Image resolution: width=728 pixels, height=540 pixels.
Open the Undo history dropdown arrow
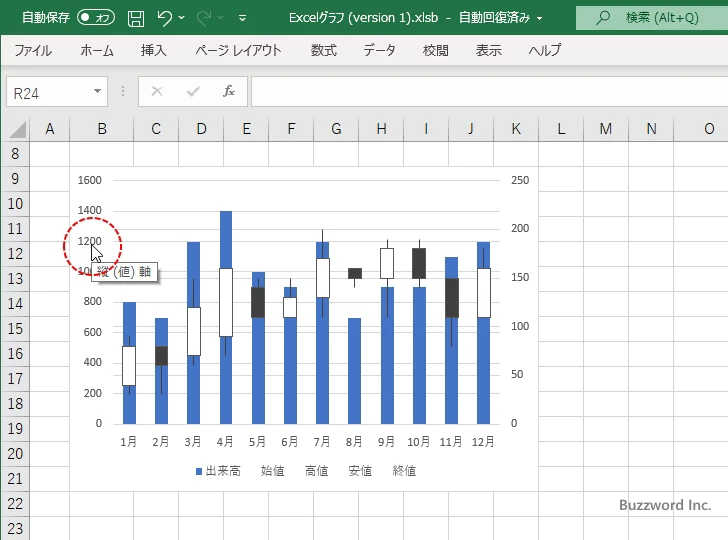pos(182,18)
